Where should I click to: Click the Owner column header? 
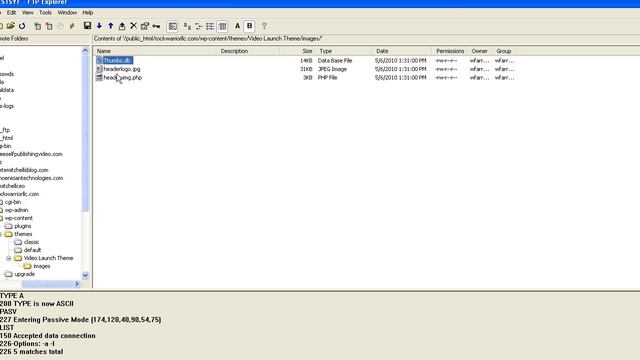[x=480, y=51]
